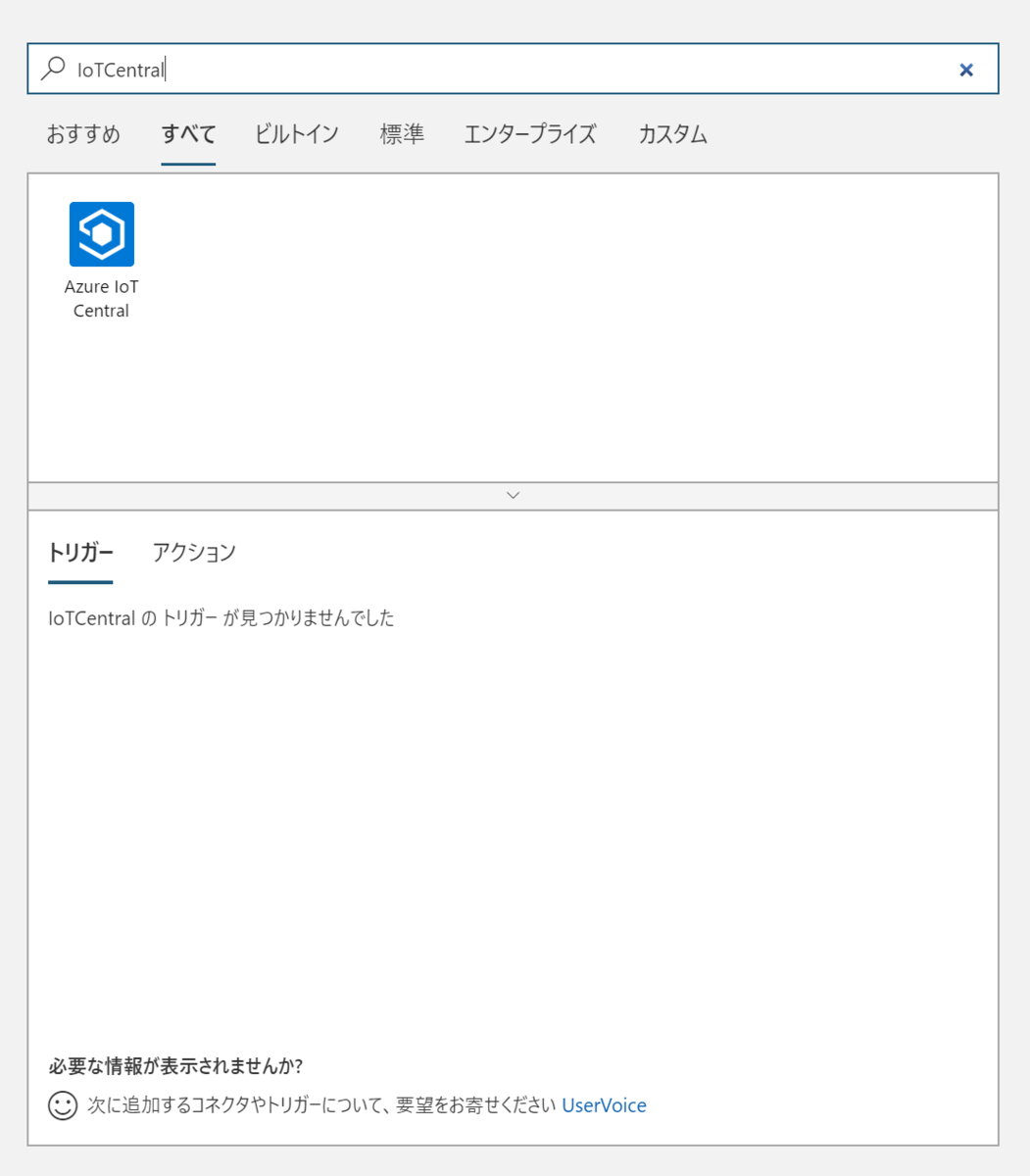This screenshot has height=1176, width=1030.
Task: Open the アクション tab
Action: (x=194, y=553)
